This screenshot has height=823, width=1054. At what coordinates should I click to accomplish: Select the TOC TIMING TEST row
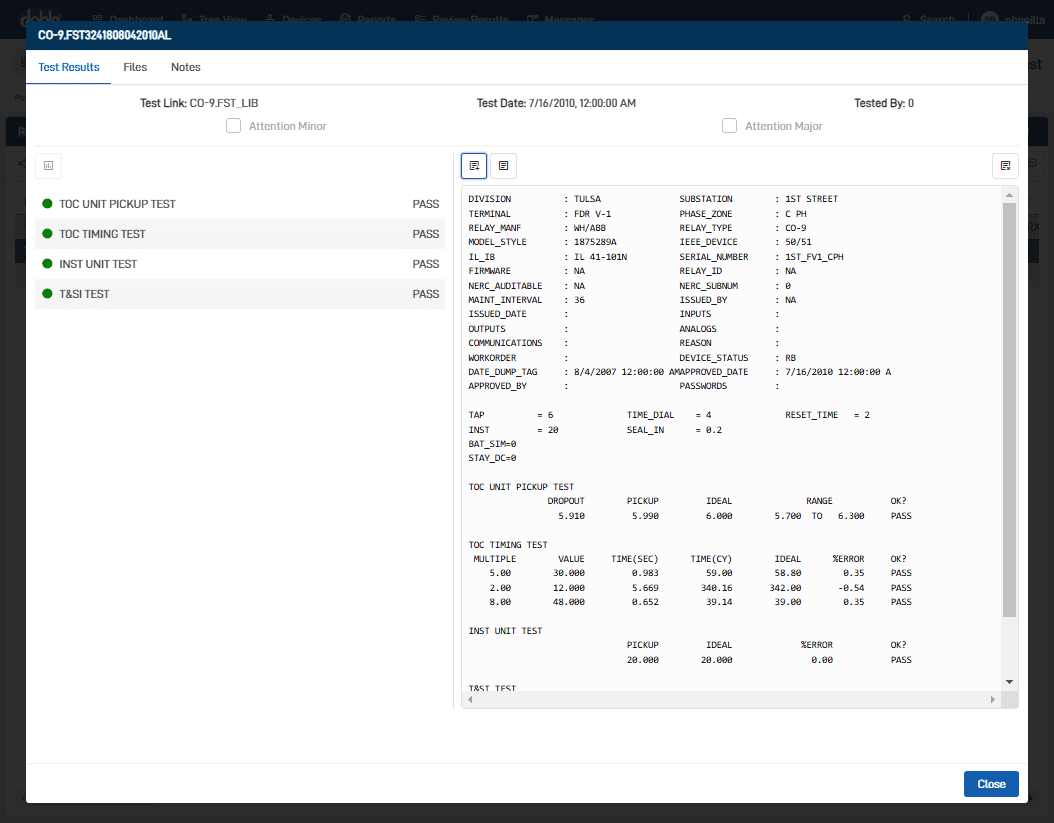pyautogui.click(x=240, y=234)
